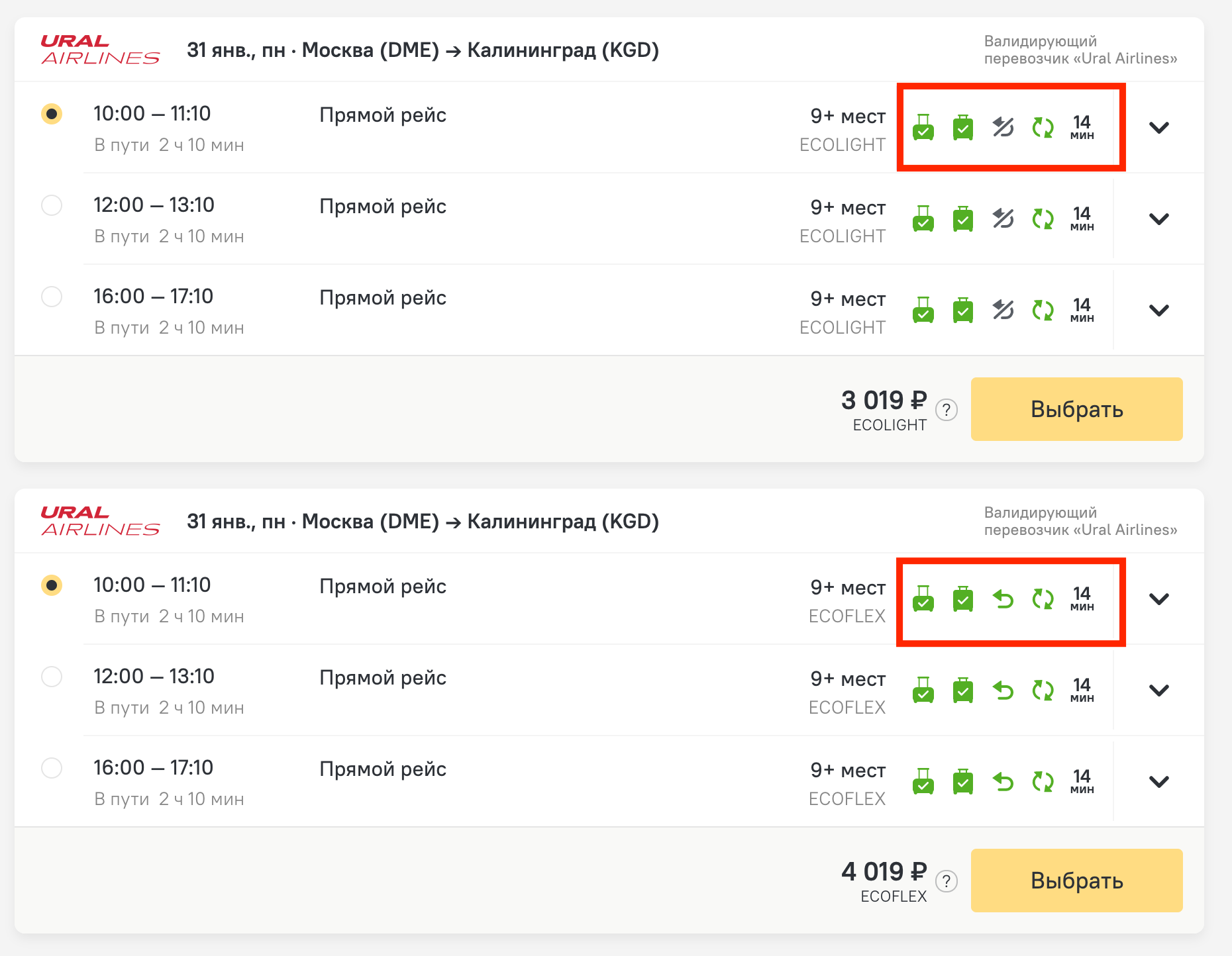Click the exchange arrows icon on ECOFLEX 12:00 flight

point(1043,690)
